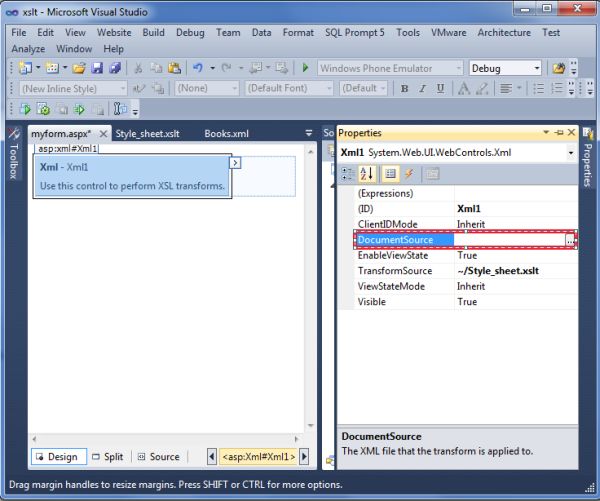Click the Foreground Color A icon
The width and height of the screenshot is (600, 501).
coord(464,88)
